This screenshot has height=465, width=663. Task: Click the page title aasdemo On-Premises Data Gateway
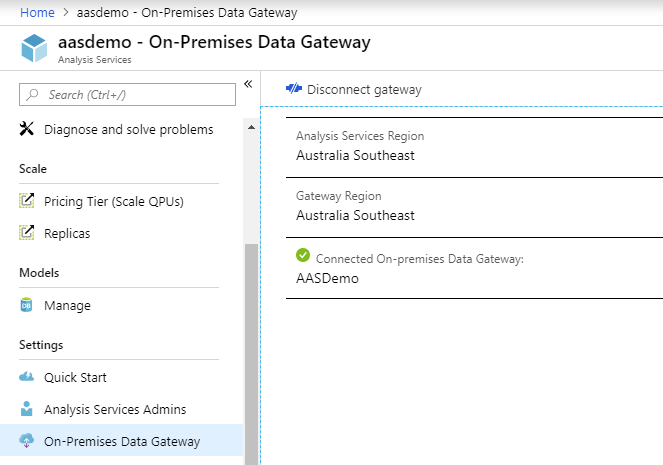[x=214, y=42]
